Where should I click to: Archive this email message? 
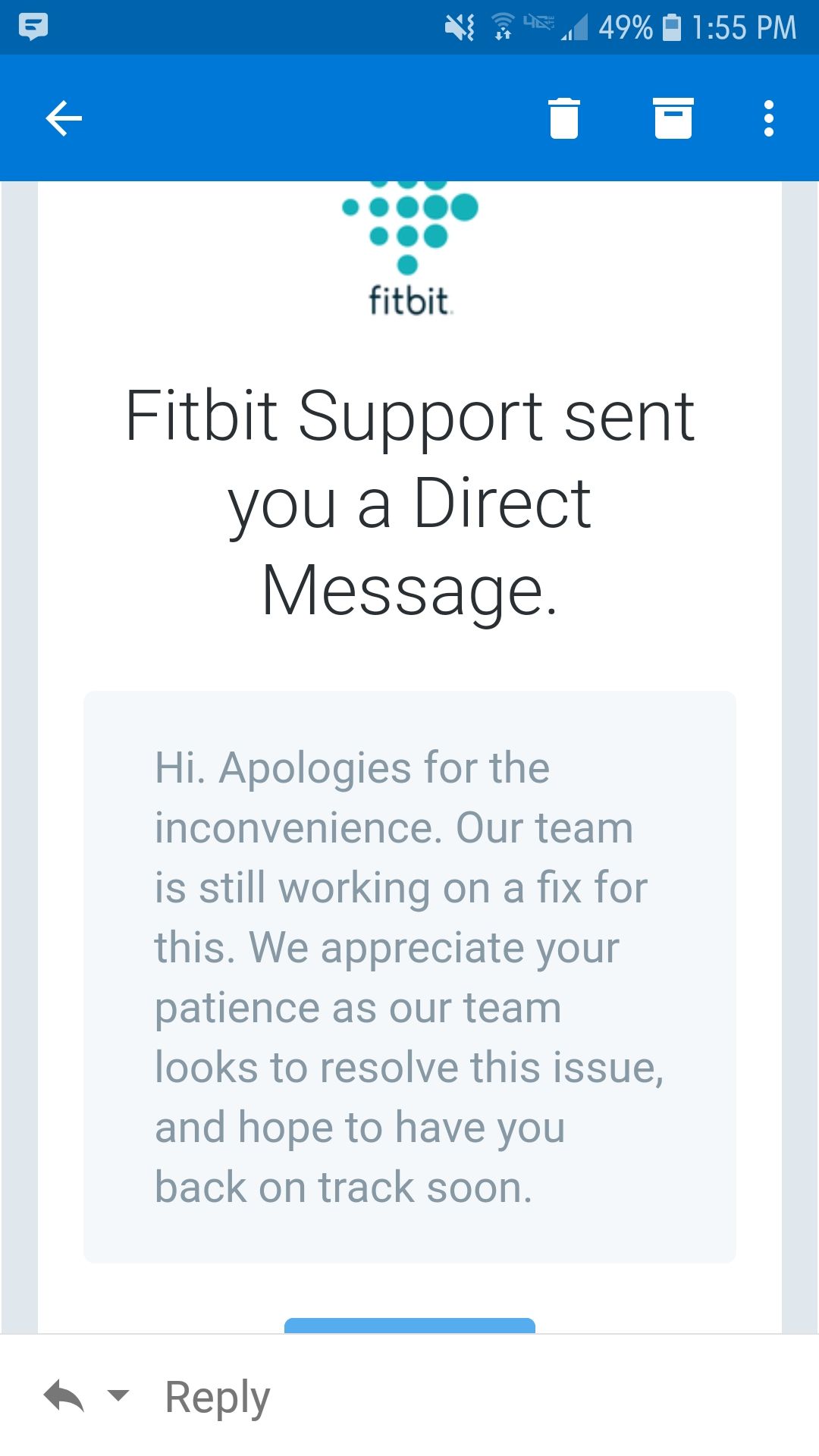pos(673,118)
